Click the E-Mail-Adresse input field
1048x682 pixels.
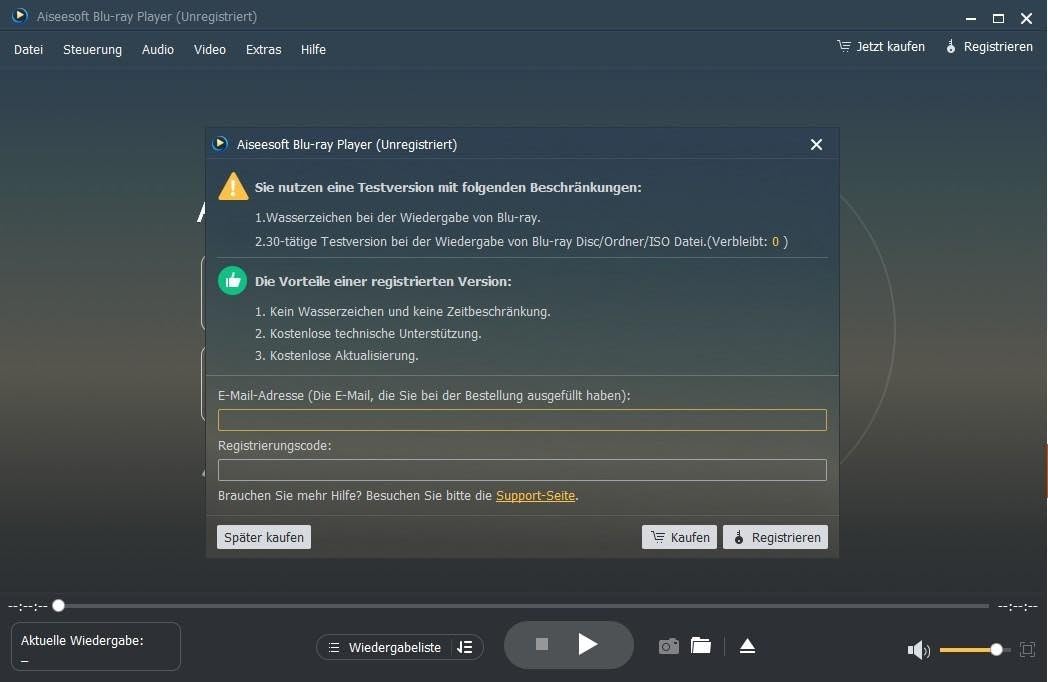click(522, 420)
